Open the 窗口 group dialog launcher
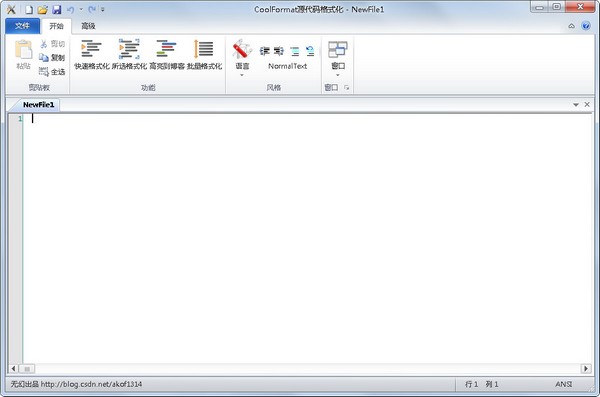This screenshot has width=600, height=397. (347, 88)
